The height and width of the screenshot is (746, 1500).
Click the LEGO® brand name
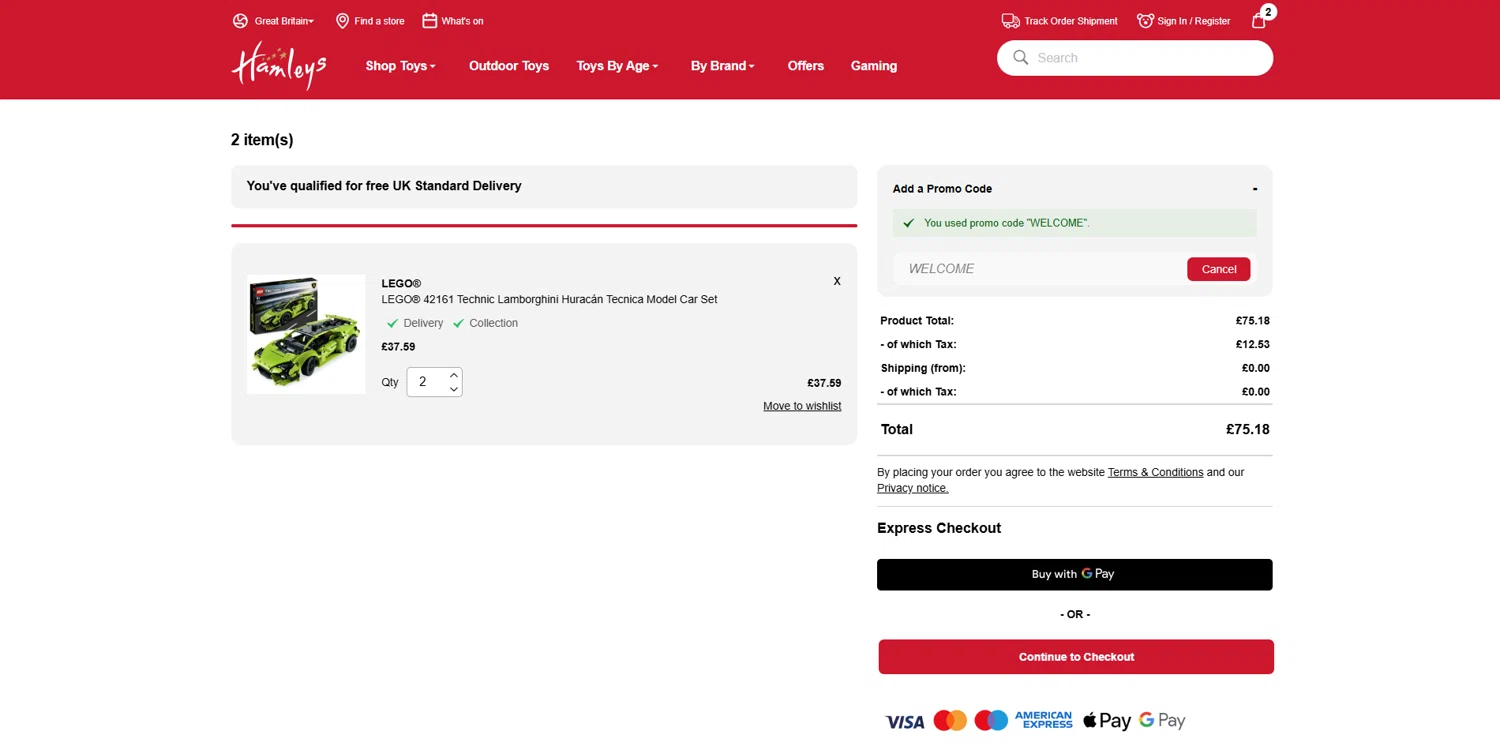coord(401,284)
